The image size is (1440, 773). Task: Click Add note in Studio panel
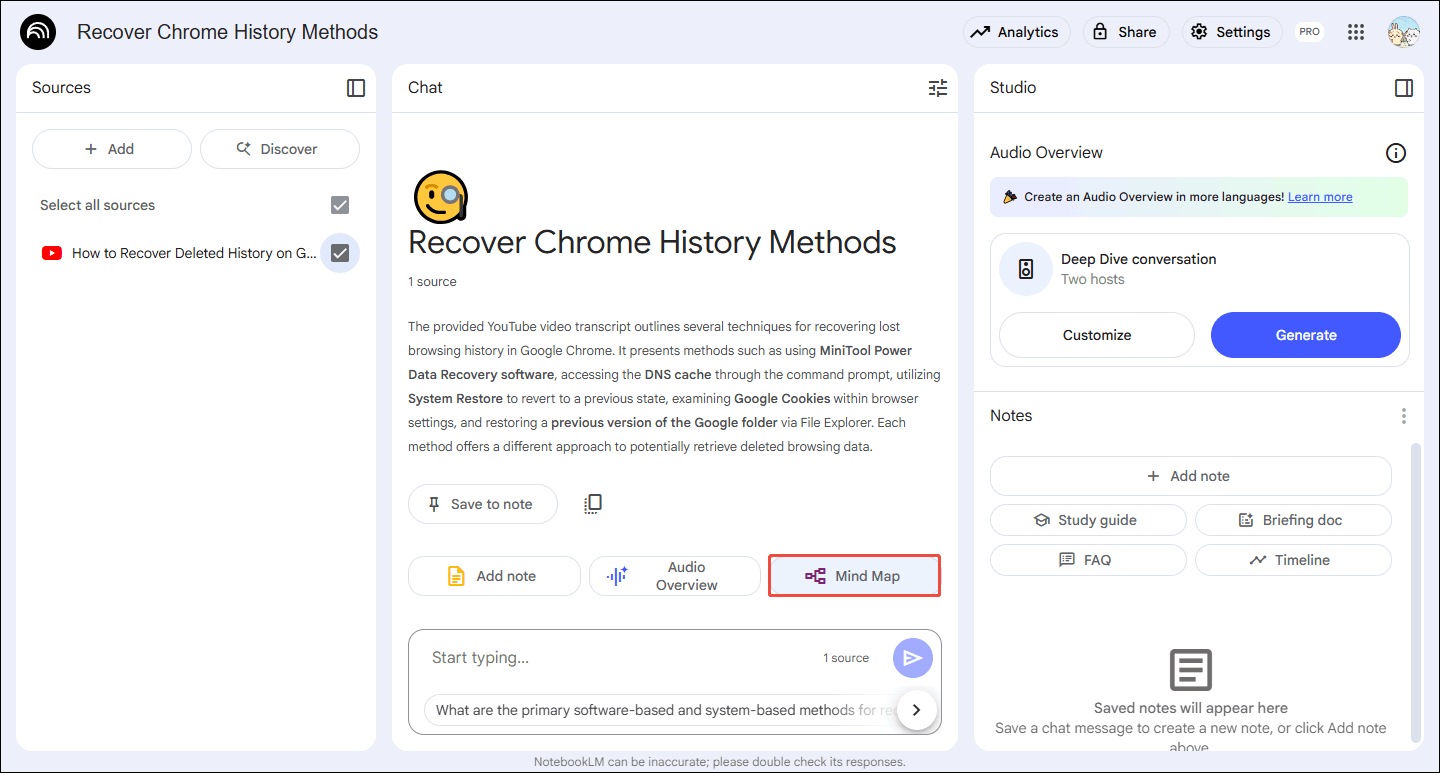pyautogui.click(x=1190, y=476)
